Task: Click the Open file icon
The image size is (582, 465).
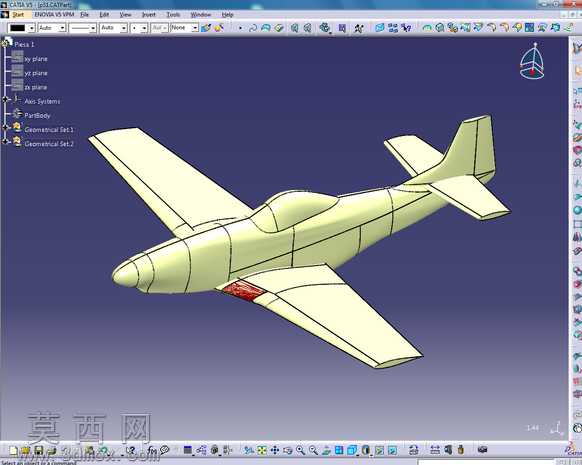Action: (x=26, y=451)
